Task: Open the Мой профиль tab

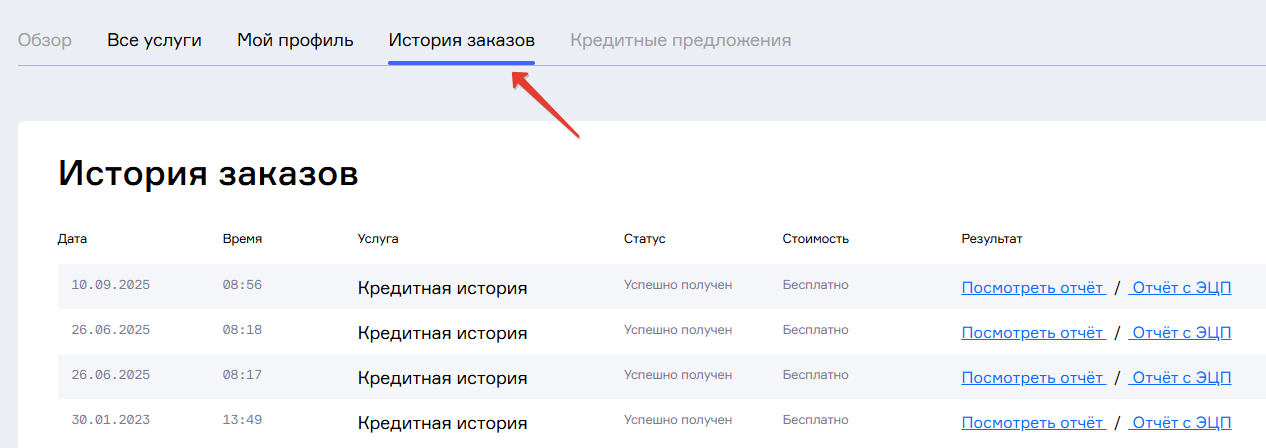Action: 295,41
